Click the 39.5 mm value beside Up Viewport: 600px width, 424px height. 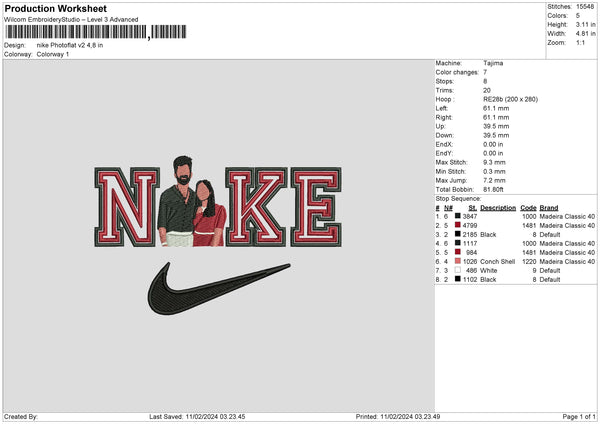(496, 126)
